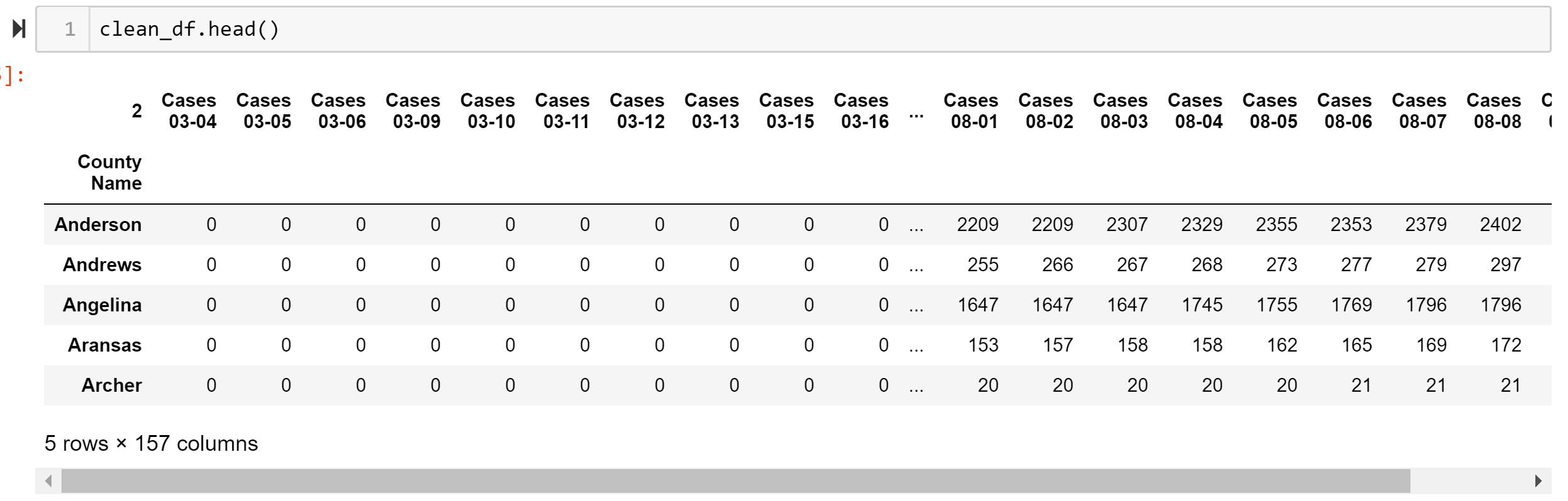Click the County Name index header
Image resolution: width=1568 pixels, height=501 pixels.
tap(110, 172)
